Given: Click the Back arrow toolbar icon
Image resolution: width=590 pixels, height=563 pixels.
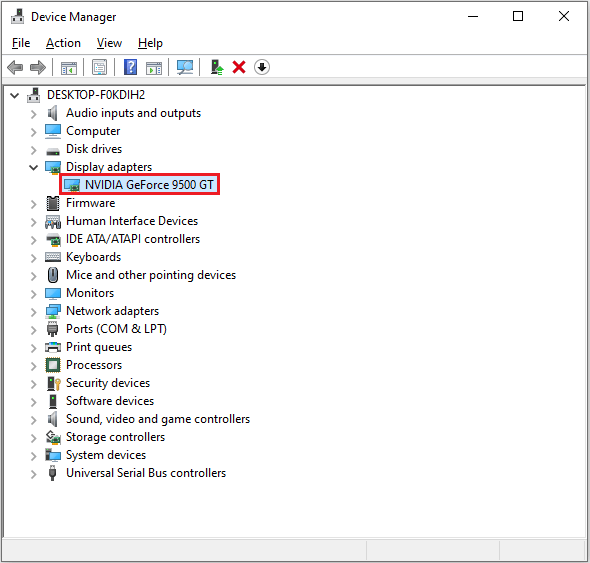Looking at the screenshot, I should [15, 68].
